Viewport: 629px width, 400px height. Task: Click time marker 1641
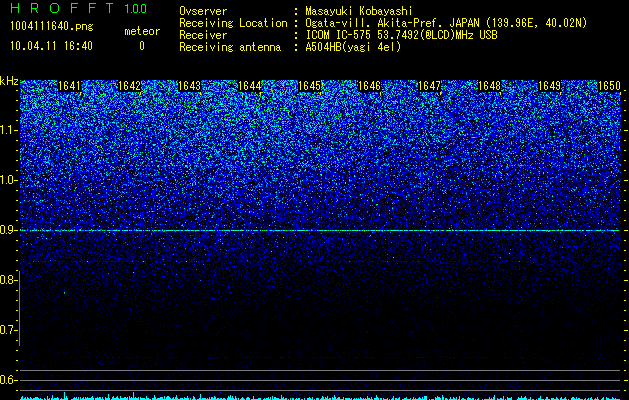tap(69, 86)
